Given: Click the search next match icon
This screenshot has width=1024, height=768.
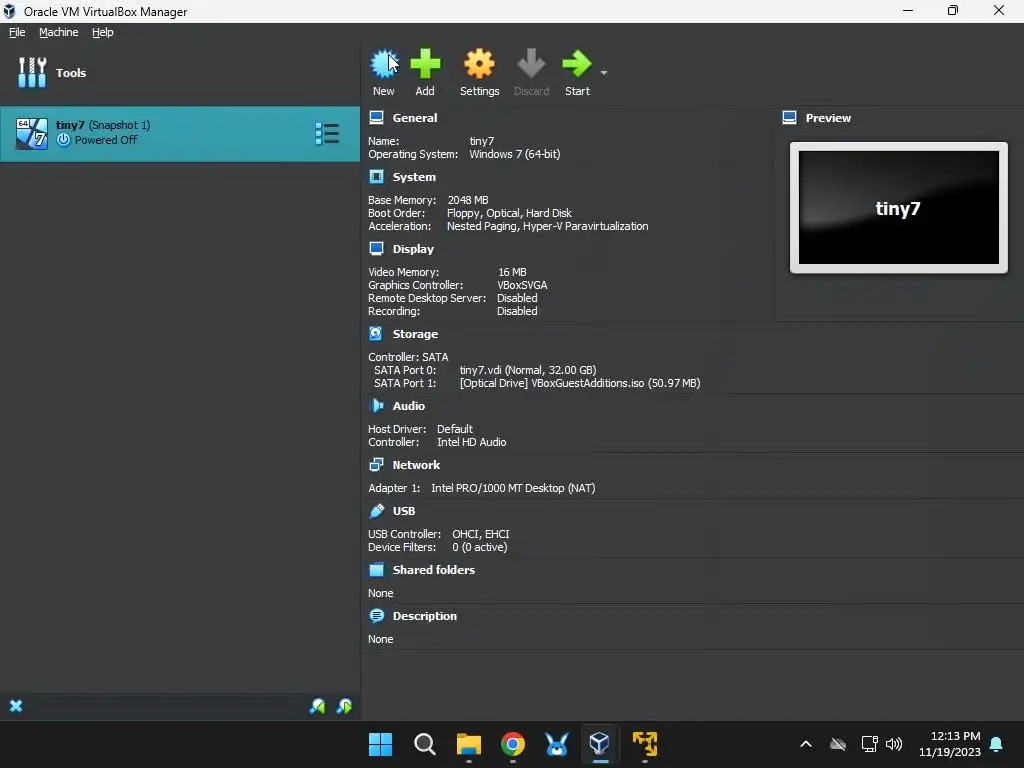Looking at the screenshot, I should pyautogui.click(x=344, y=706).
